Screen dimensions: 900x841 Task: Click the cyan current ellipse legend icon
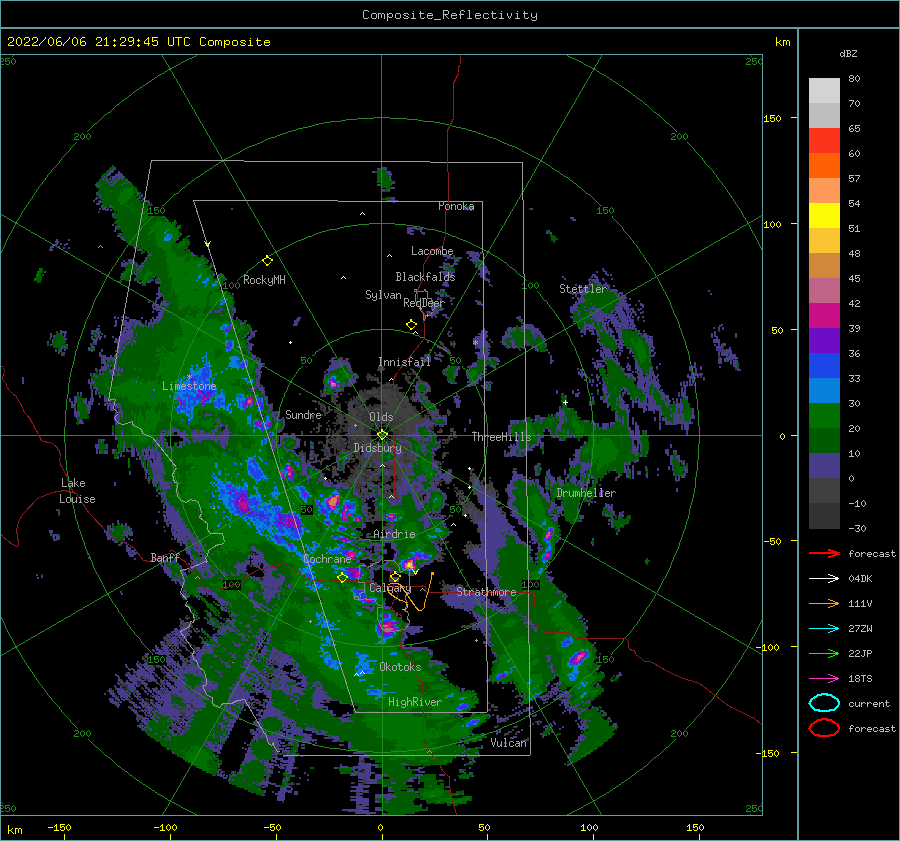824,703
